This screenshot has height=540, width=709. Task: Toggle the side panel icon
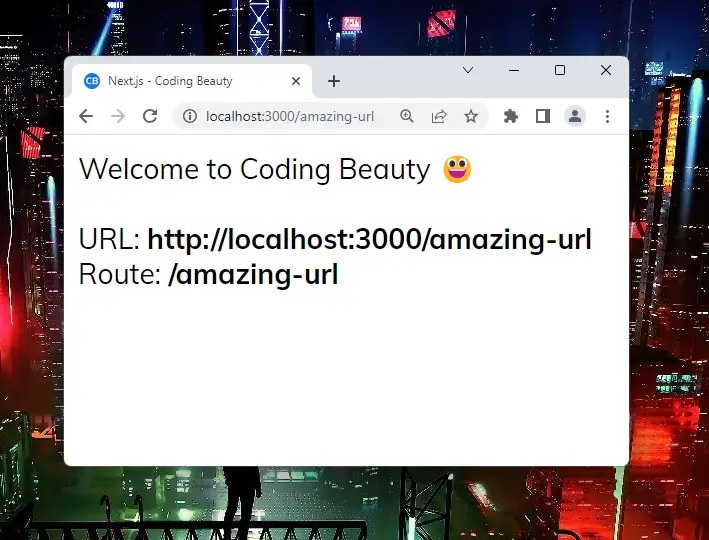tap(543, 116)
